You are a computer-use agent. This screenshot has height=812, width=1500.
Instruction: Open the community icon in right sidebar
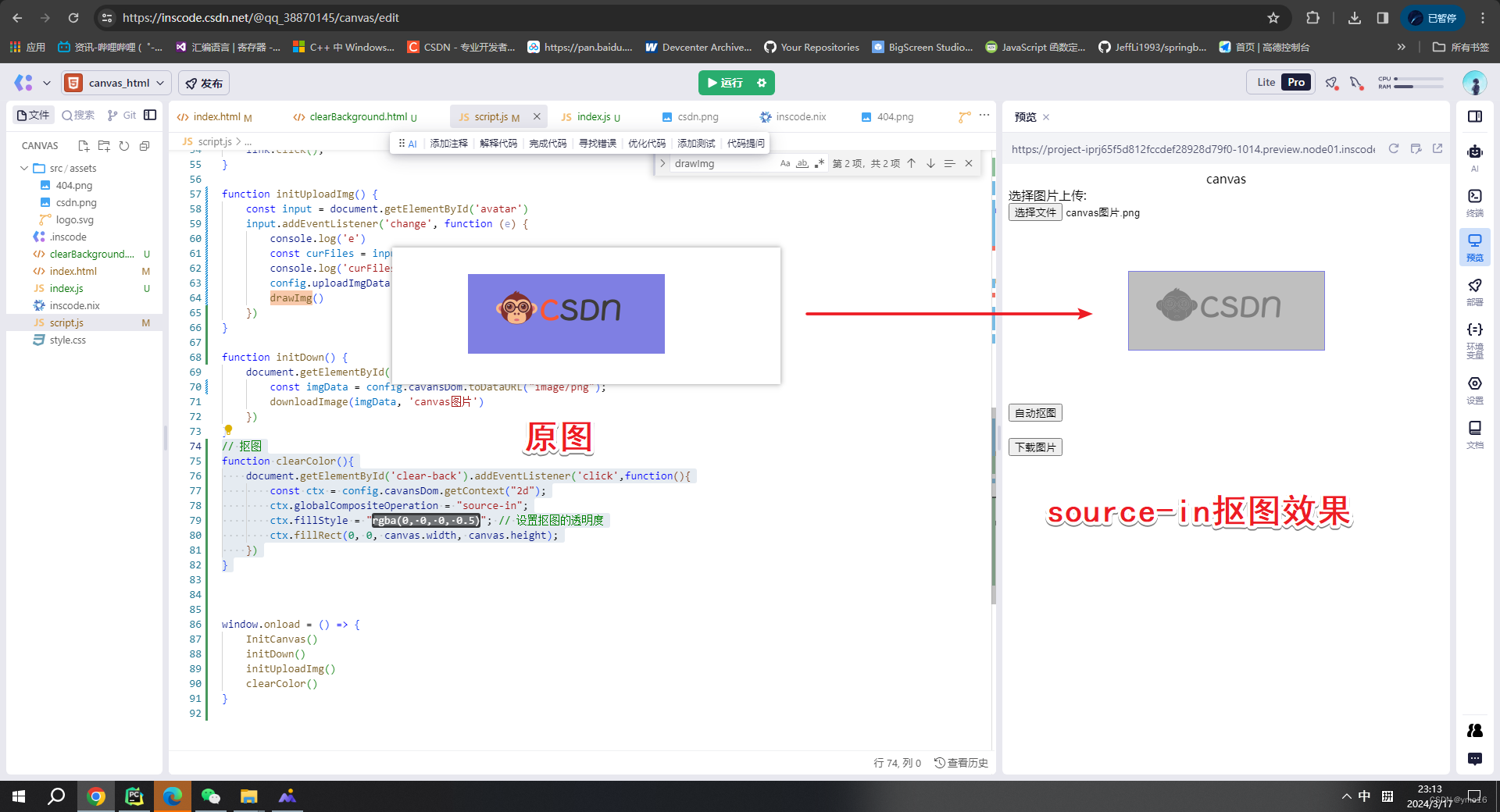pyautogui.click(x=1474, y=730)
